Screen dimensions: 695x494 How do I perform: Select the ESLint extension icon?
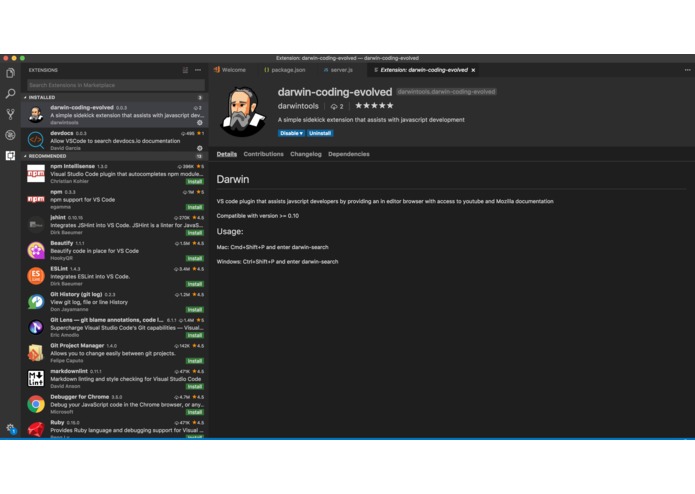(36, 276)
